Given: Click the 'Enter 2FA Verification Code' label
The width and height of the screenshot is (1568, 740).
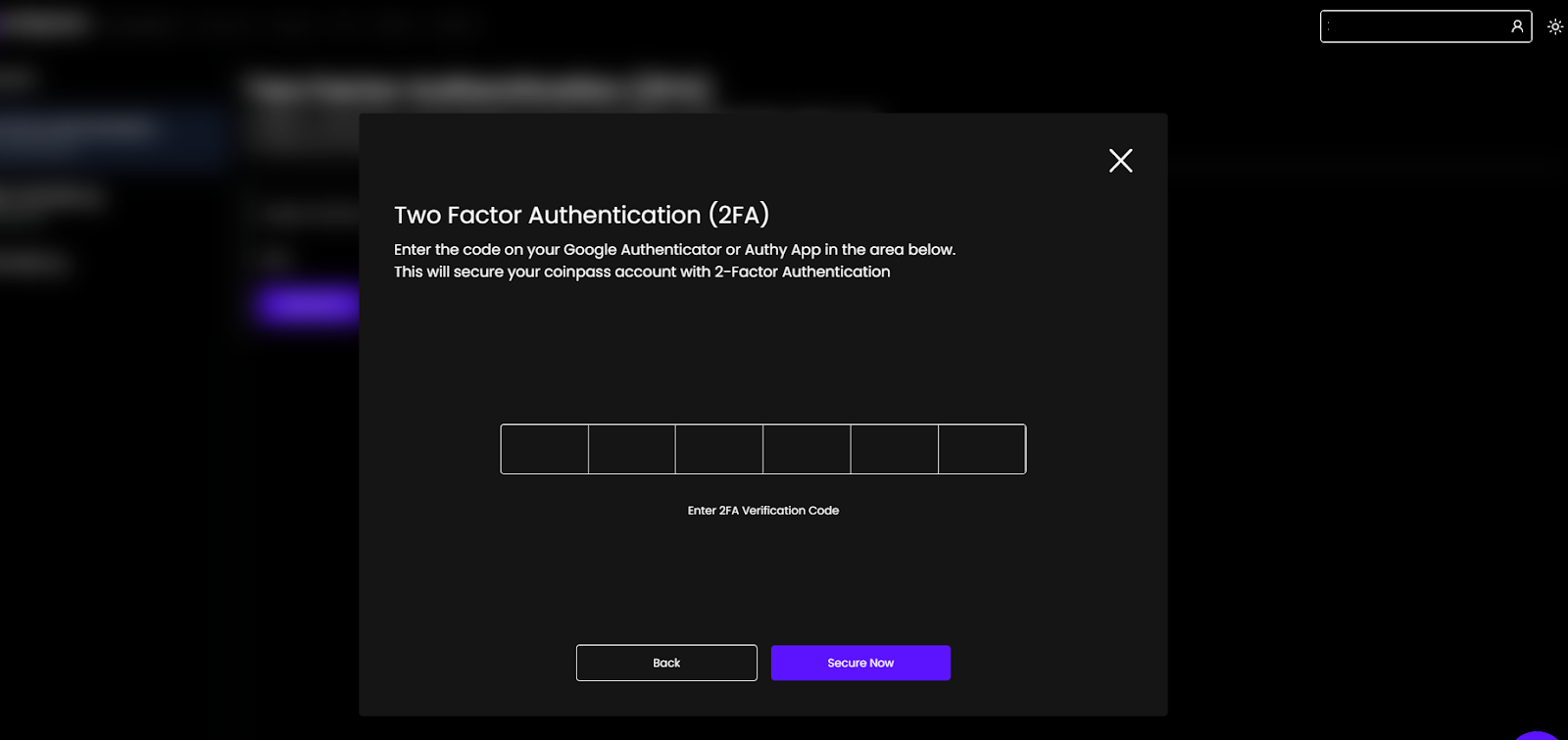Looking at the screenshot, I should click(x=763, y=511).
